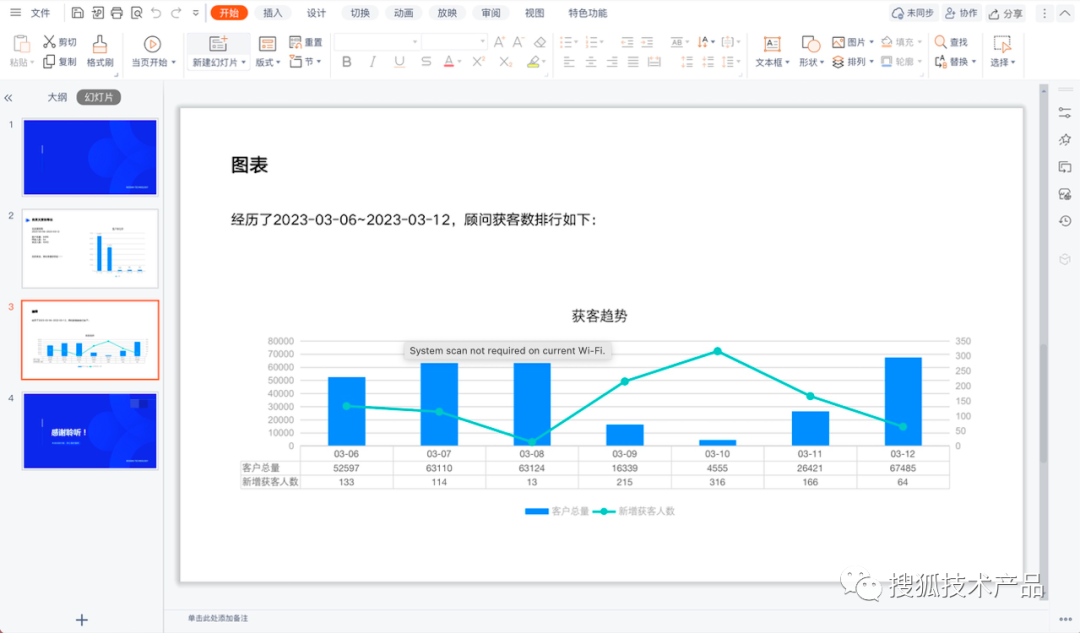
Task: Find text using 查找
Action: coord(951,42)
